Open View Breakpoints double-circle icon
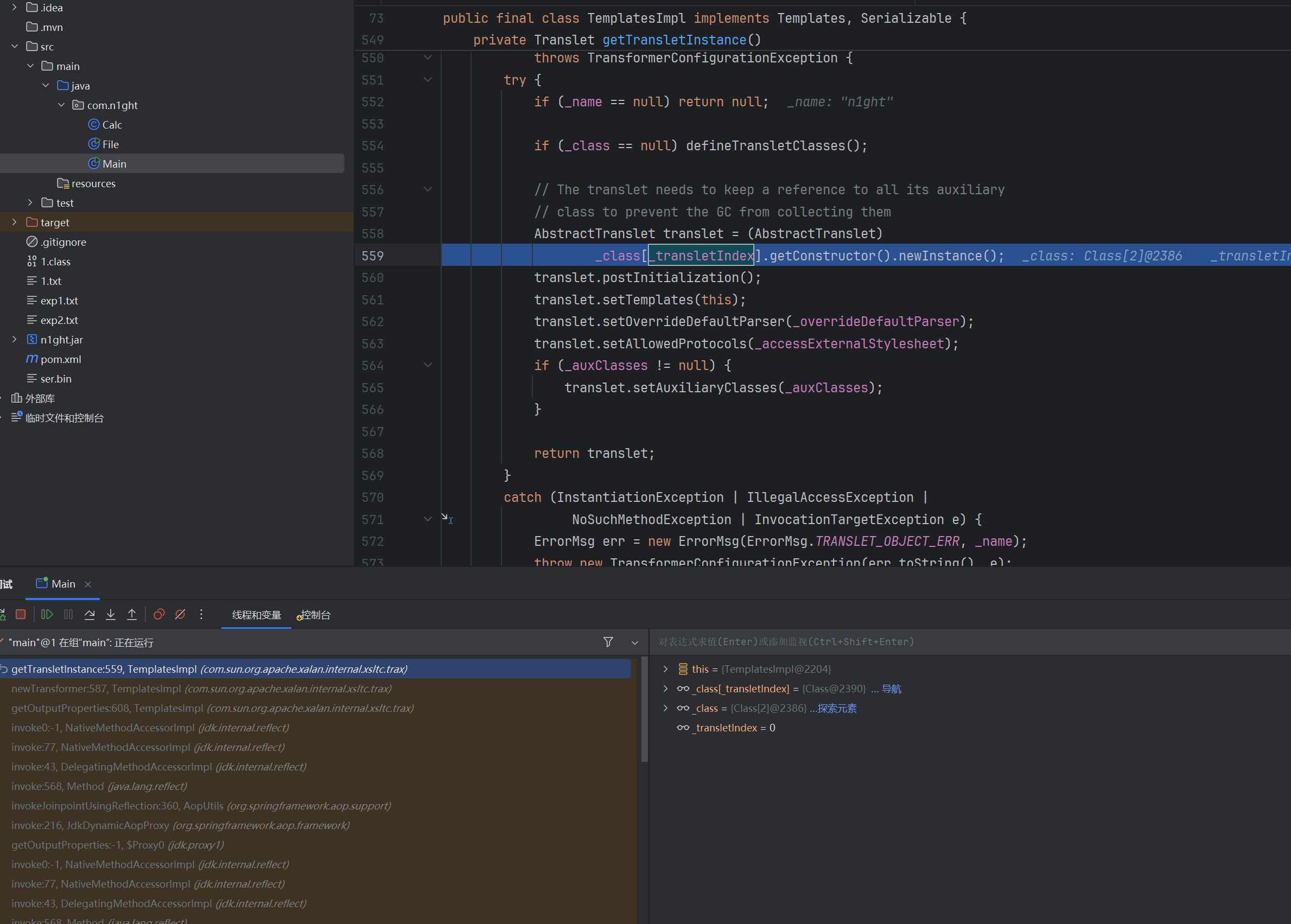 tap(159, 615)
